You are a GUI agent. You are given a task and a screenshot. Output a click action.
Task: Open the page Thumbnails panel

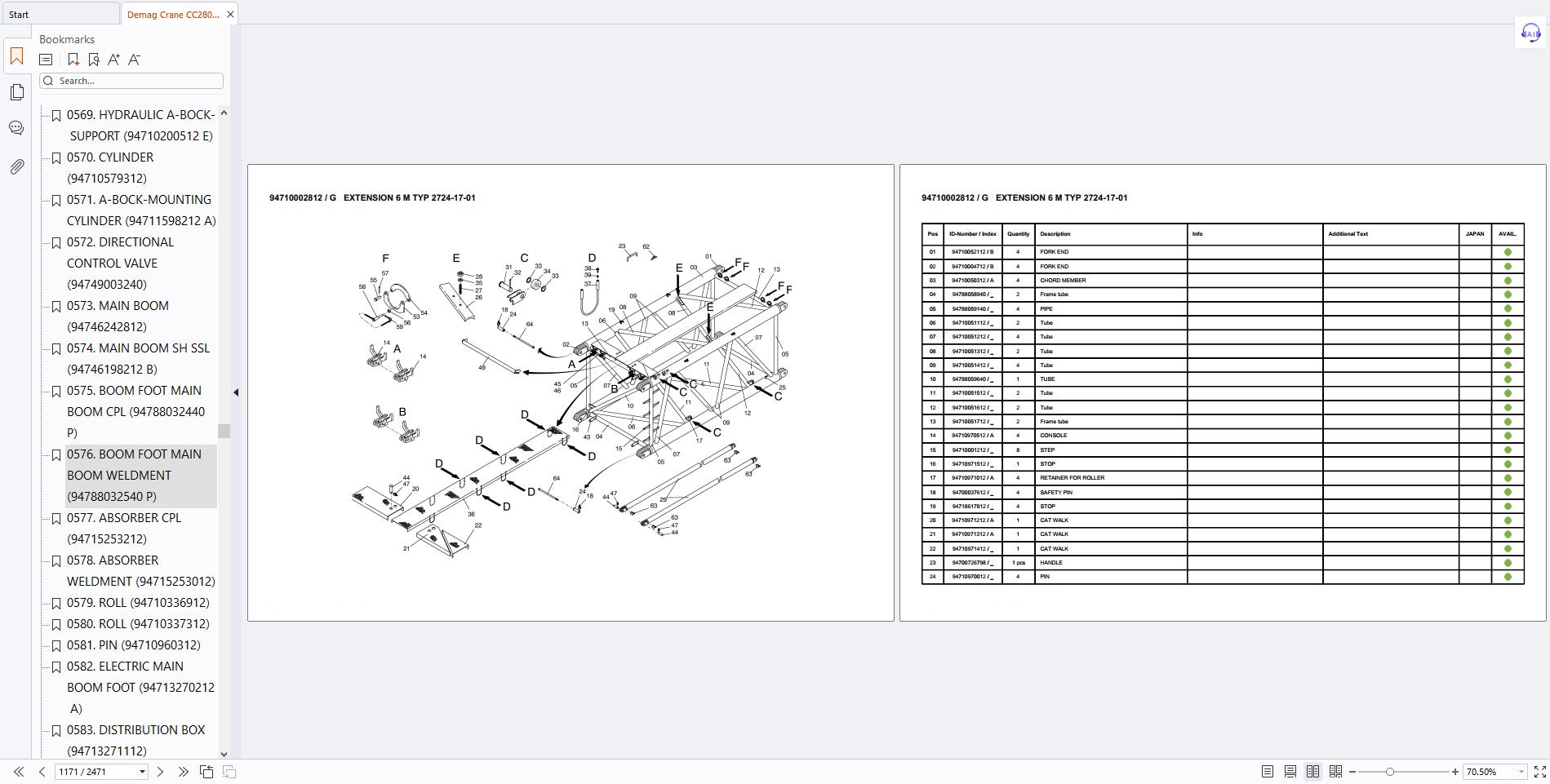pyautogui.click(x=17, y=92)
